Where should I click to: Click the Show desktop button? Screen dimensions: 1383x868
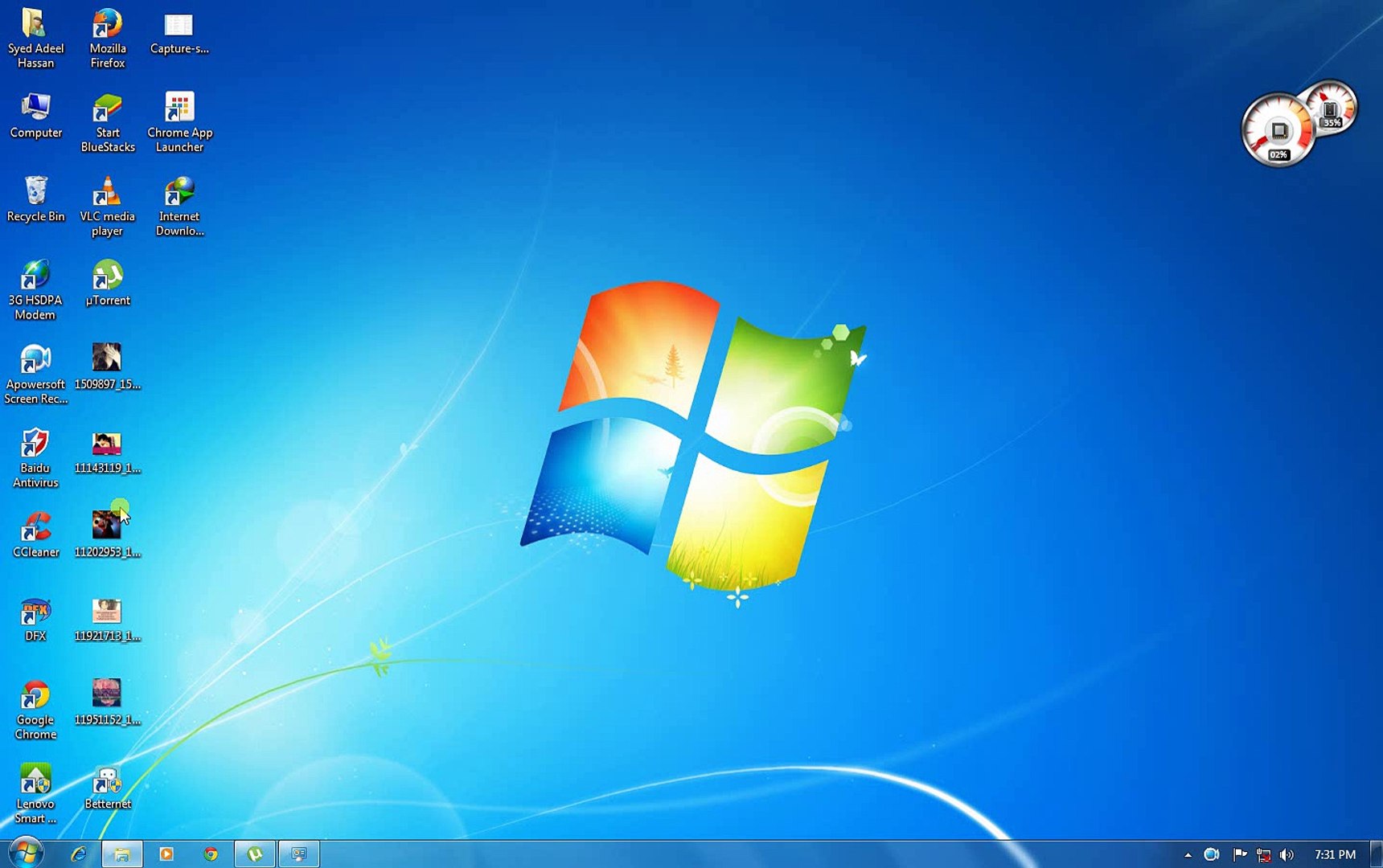(x=1376, y=854)
